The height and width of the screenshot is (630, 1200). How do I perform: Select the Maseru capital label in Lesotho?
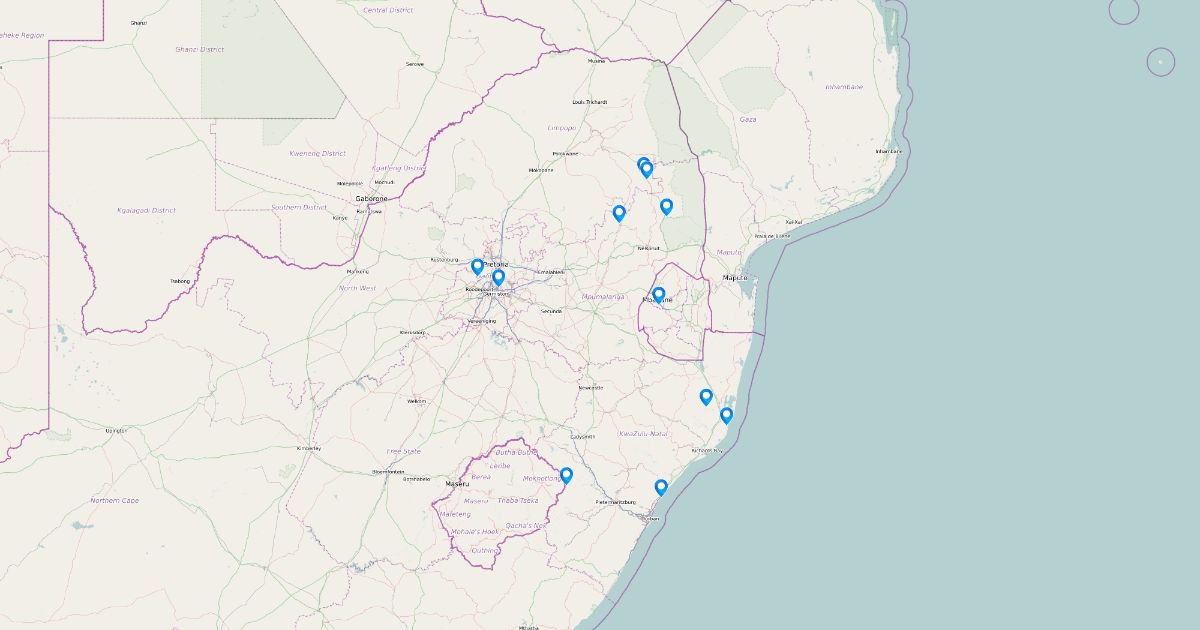tap(457, 484)
